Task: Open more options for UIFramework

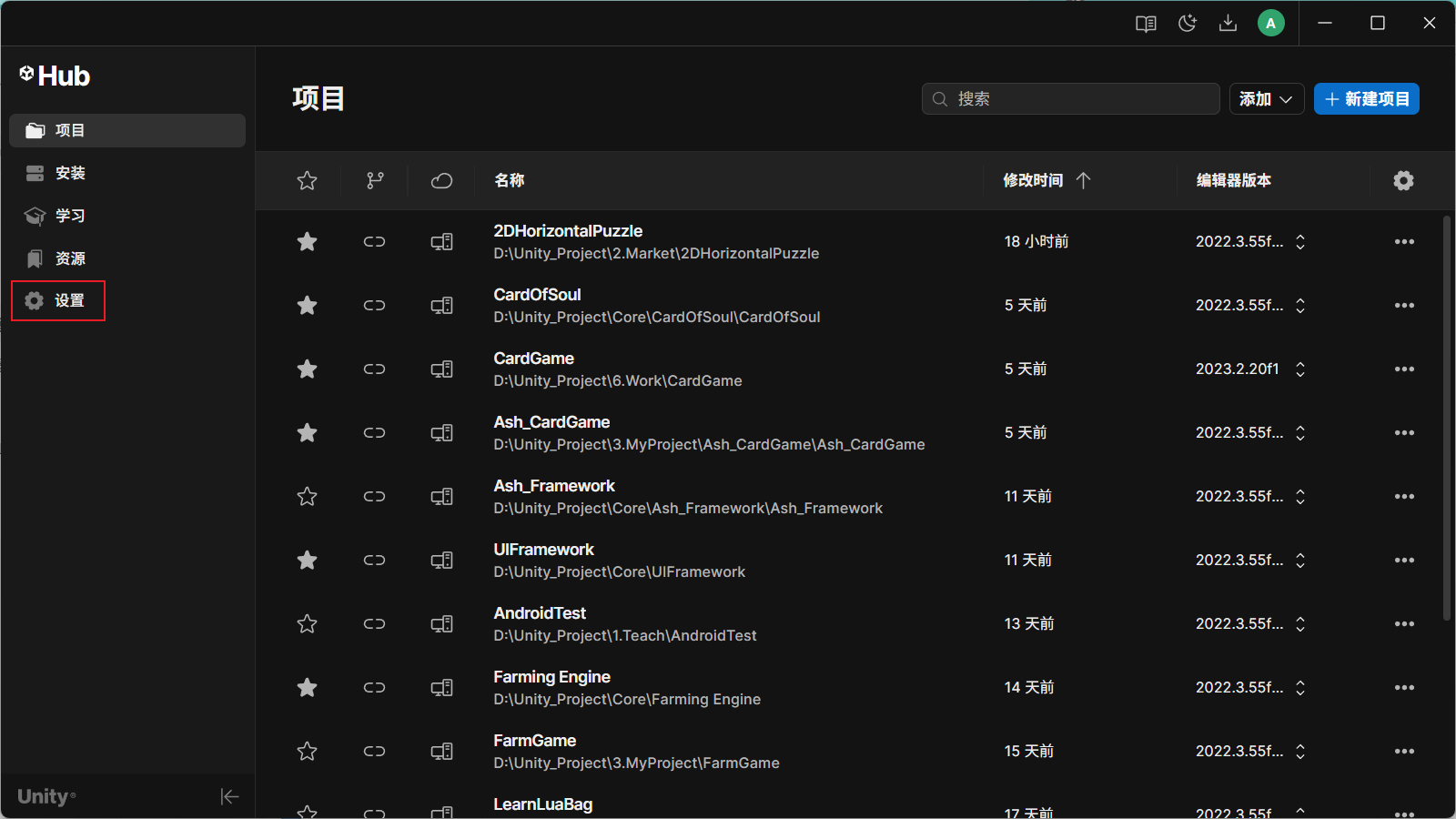Action: [1404, 561]
